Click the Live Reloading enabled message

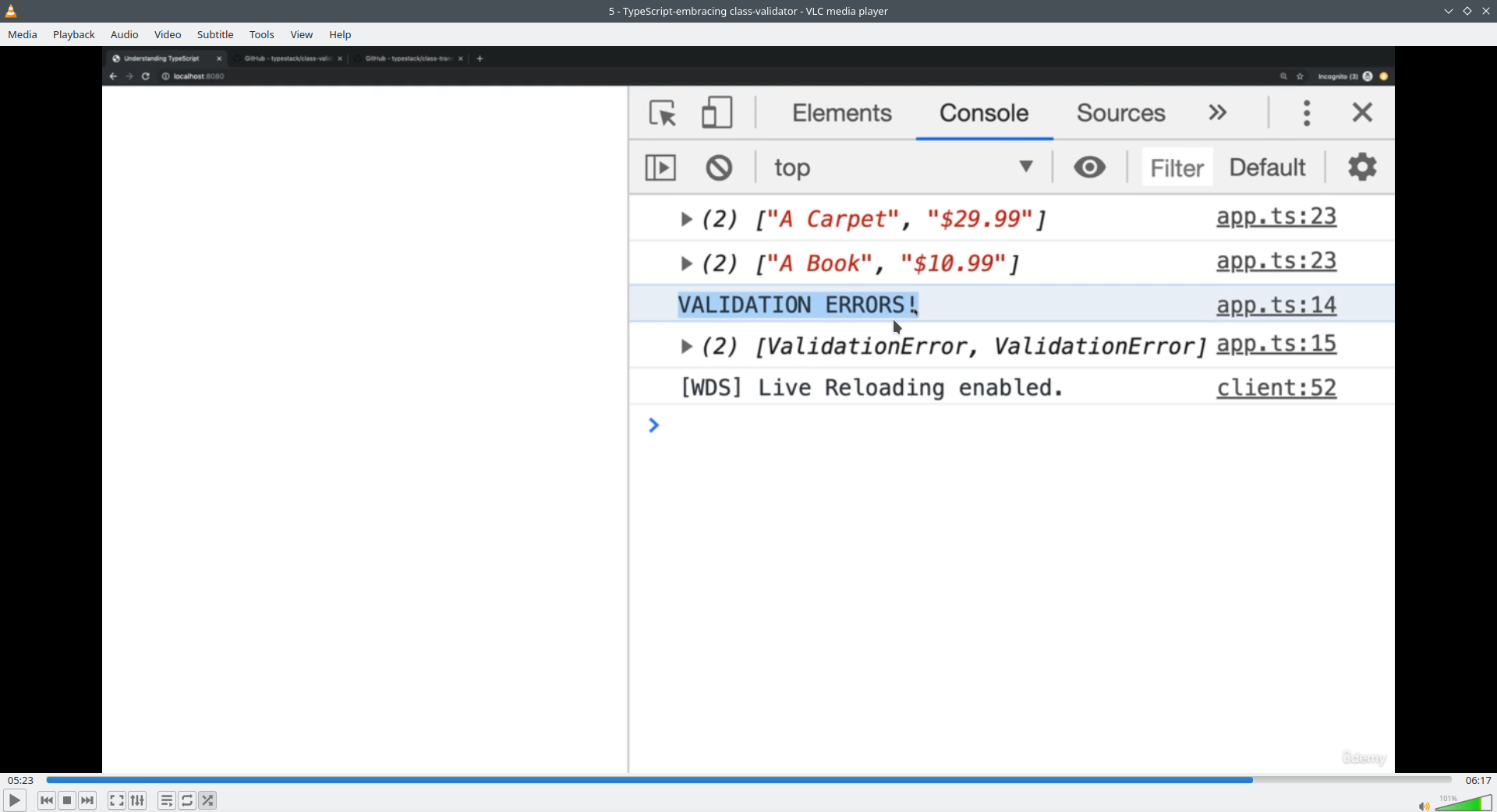pyautogui.click(x=872, y=388)
